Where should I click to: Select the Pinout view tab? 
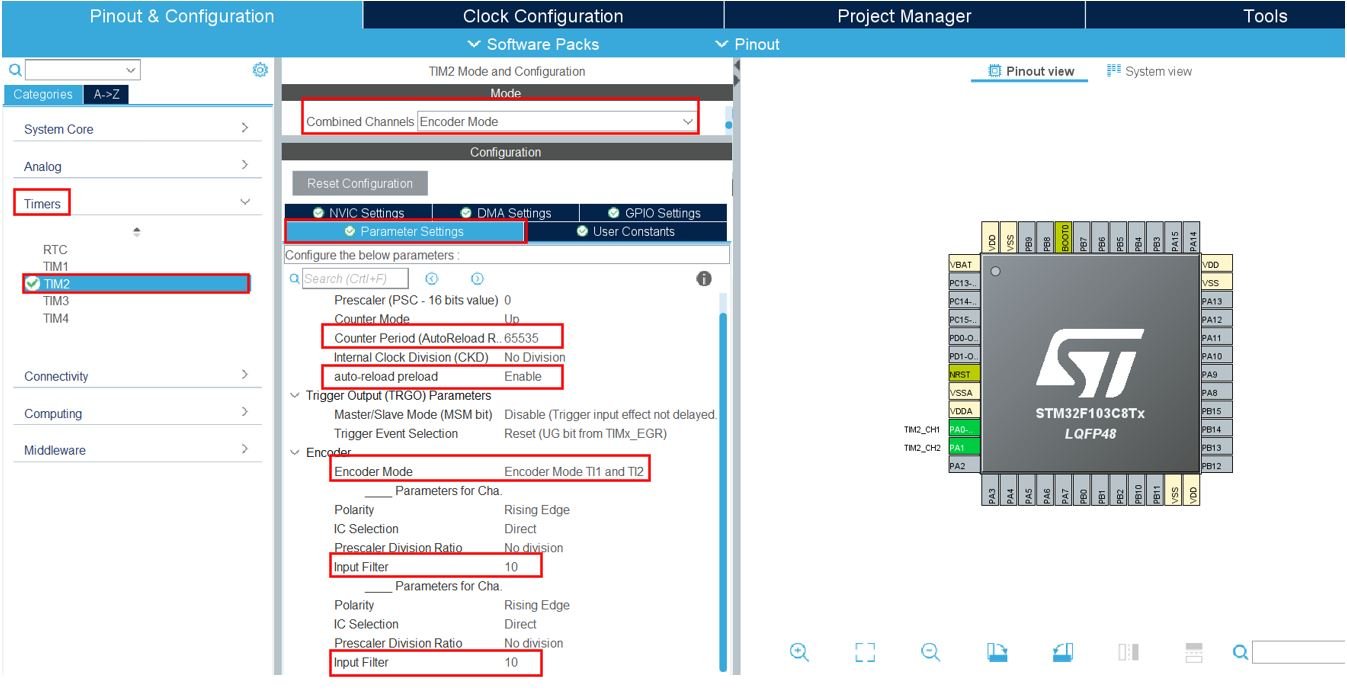click(1030, 71)
